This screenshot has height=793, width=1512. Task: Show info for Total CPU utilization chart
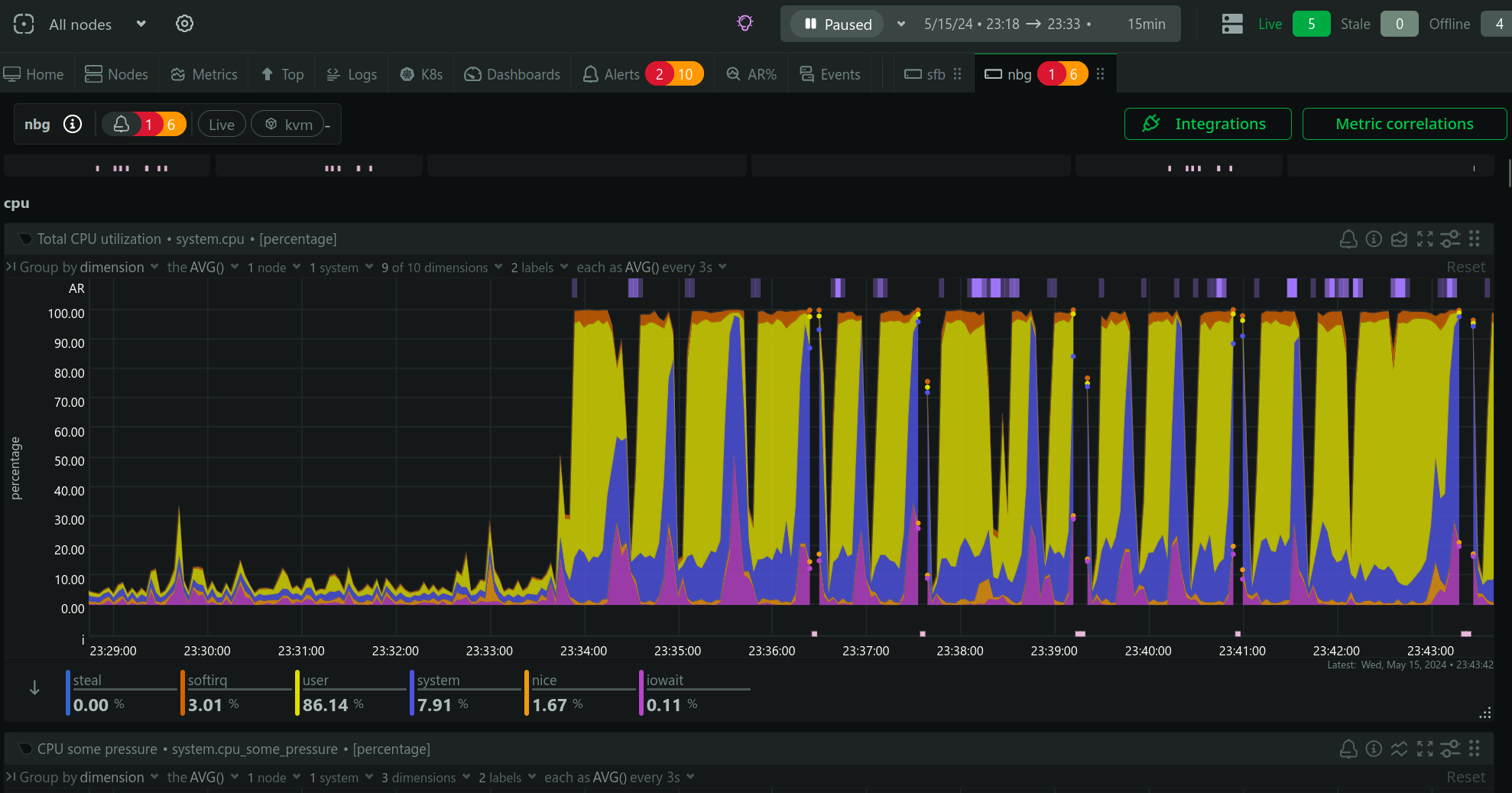(x=1374, y=239)
